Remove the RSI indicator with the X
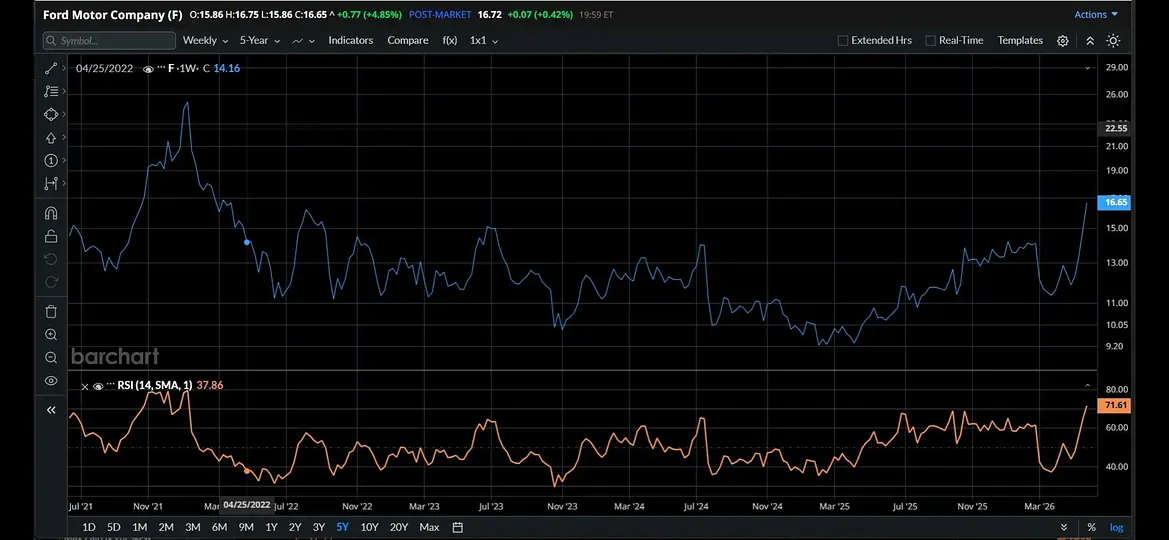The width and height of the screenshot is (1169, 540). tap(84, 386)
